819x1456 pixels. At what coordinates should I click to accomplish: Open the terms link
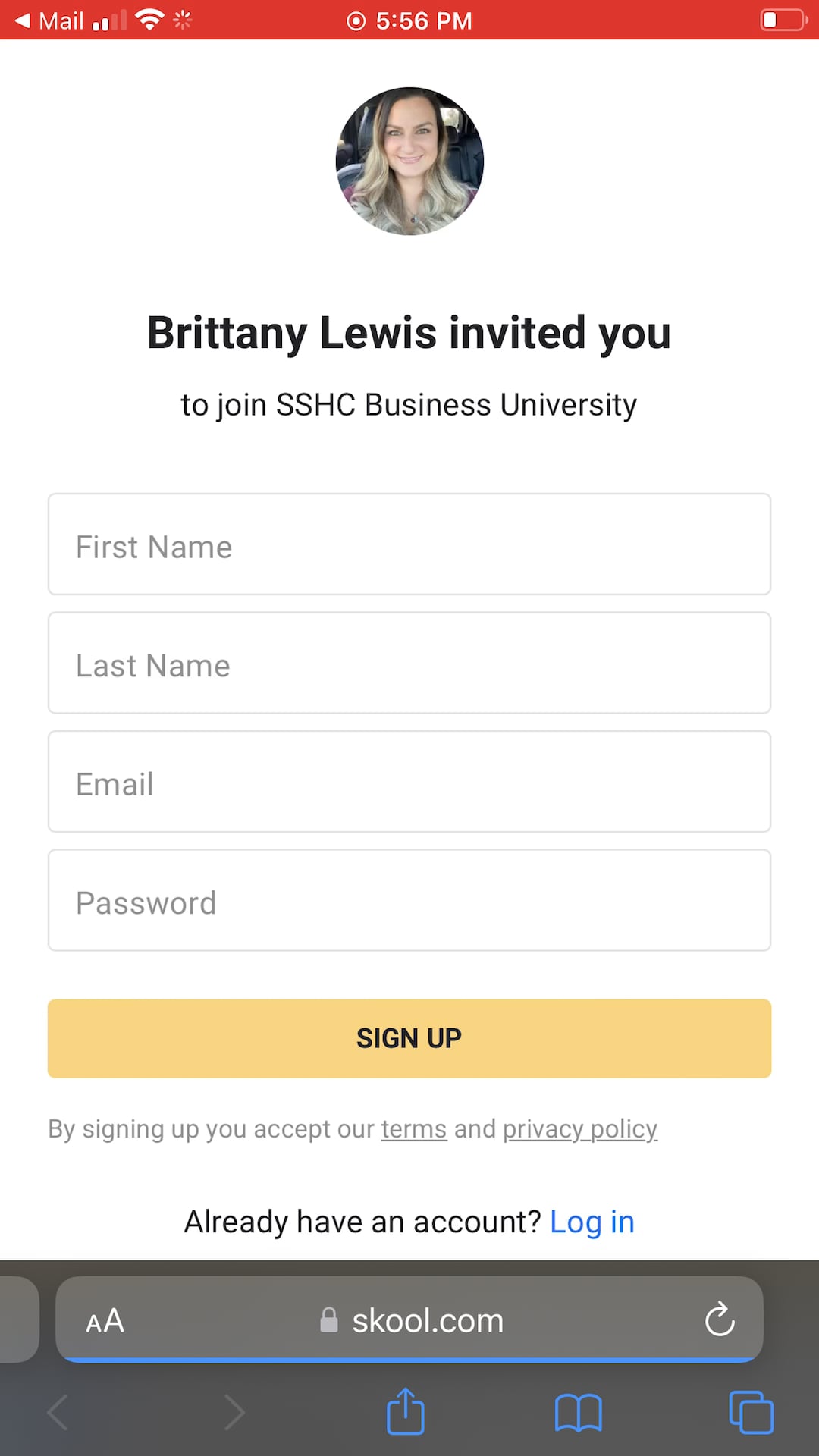413,1129
